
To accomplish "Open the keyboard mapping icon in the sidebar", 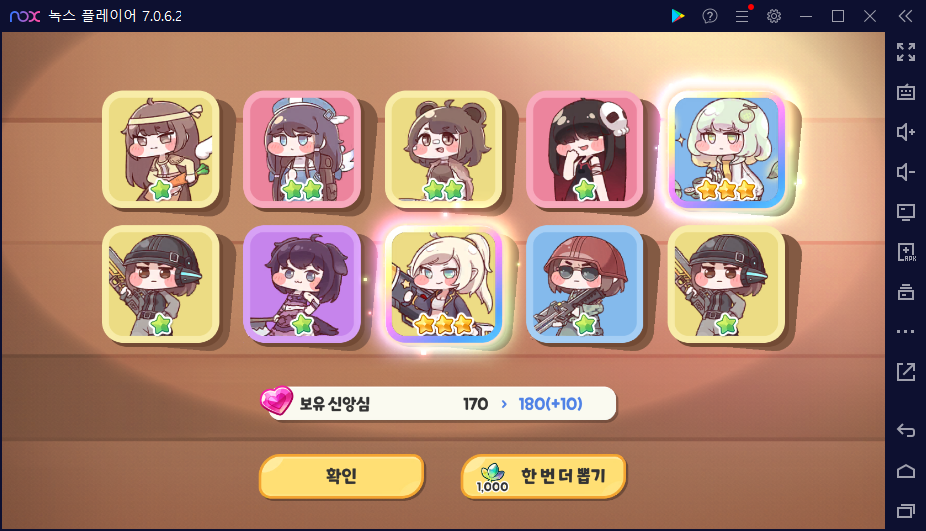I will click(905, 92).
